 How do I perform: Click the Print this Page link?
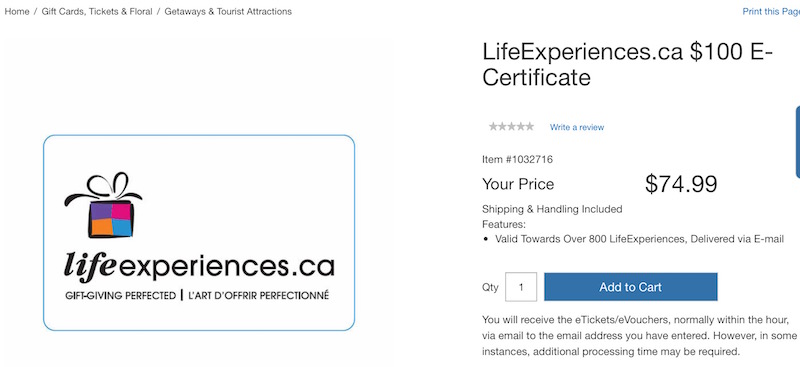pos(771,11)
